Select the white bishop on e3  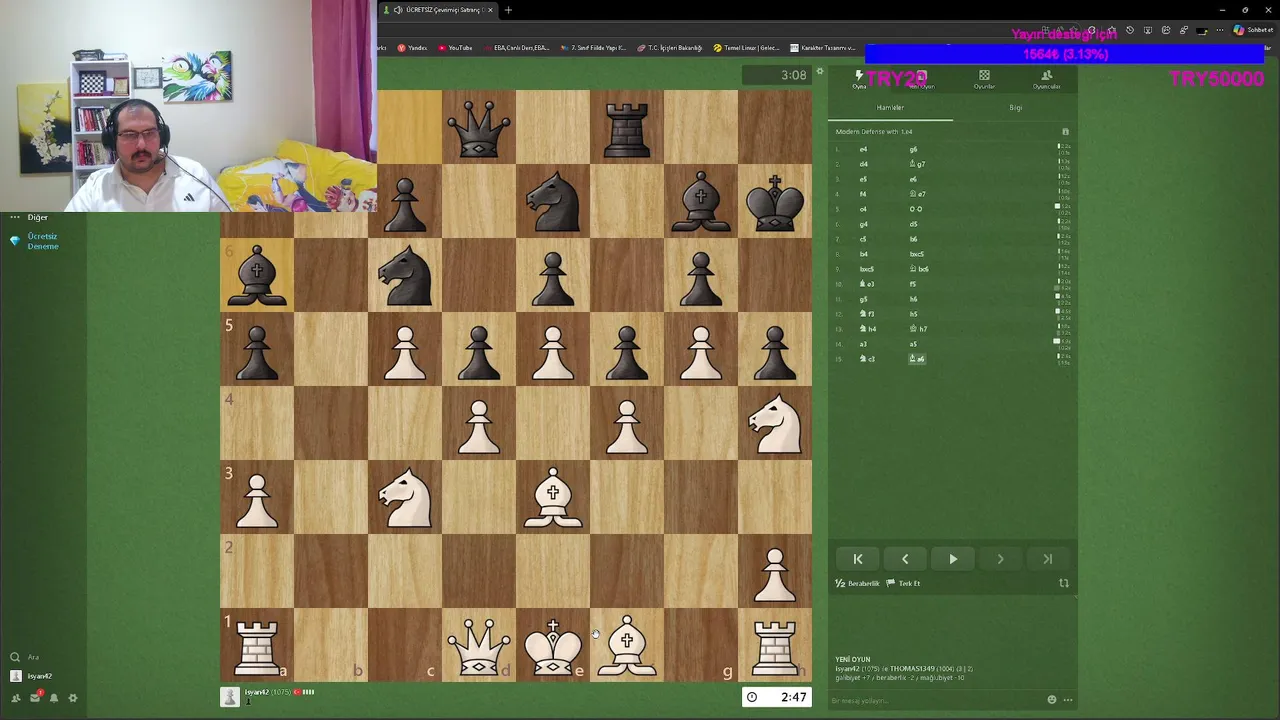click(553, 497)
